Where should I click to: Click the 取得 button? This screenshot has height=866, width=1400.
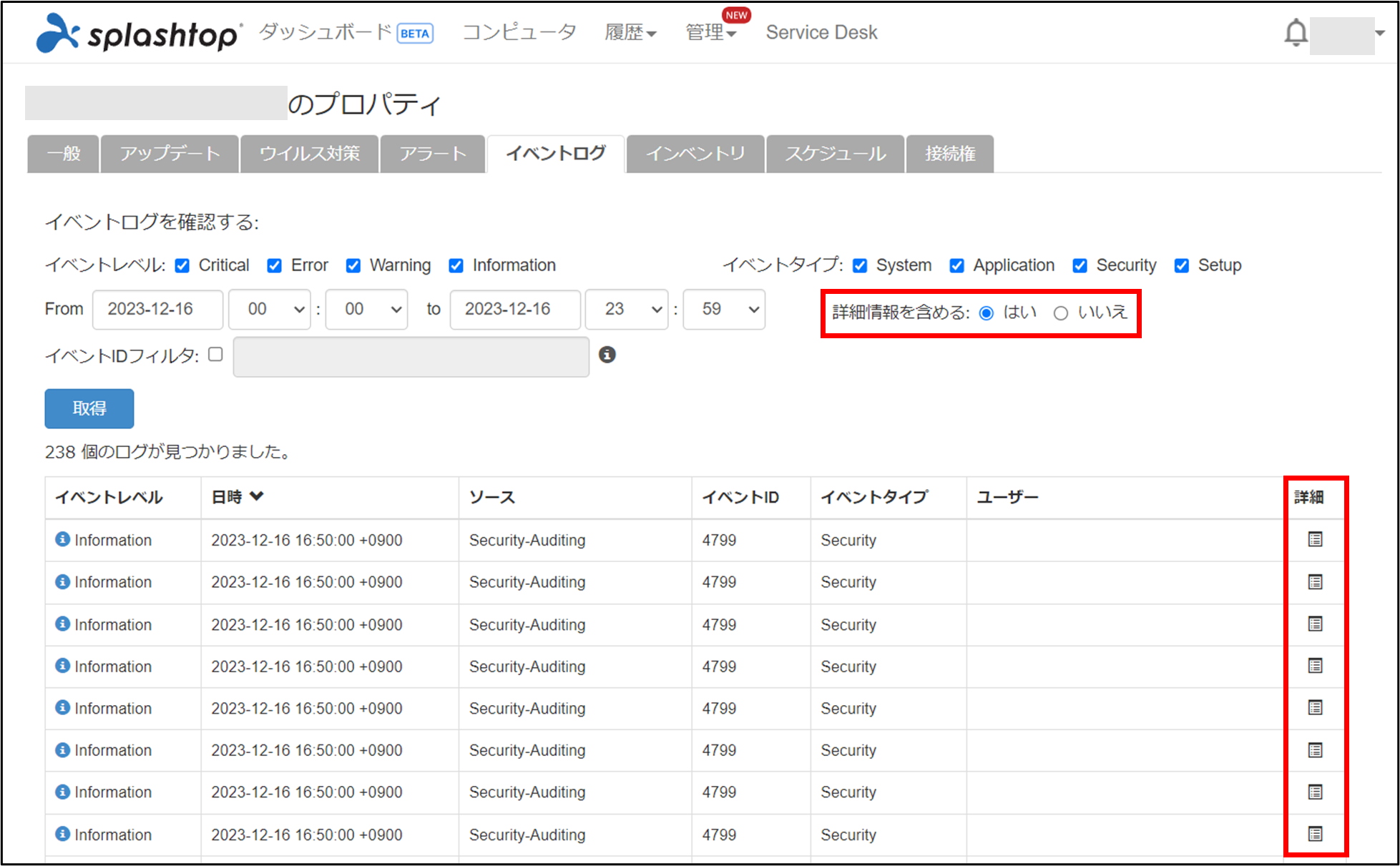(89, 408)
